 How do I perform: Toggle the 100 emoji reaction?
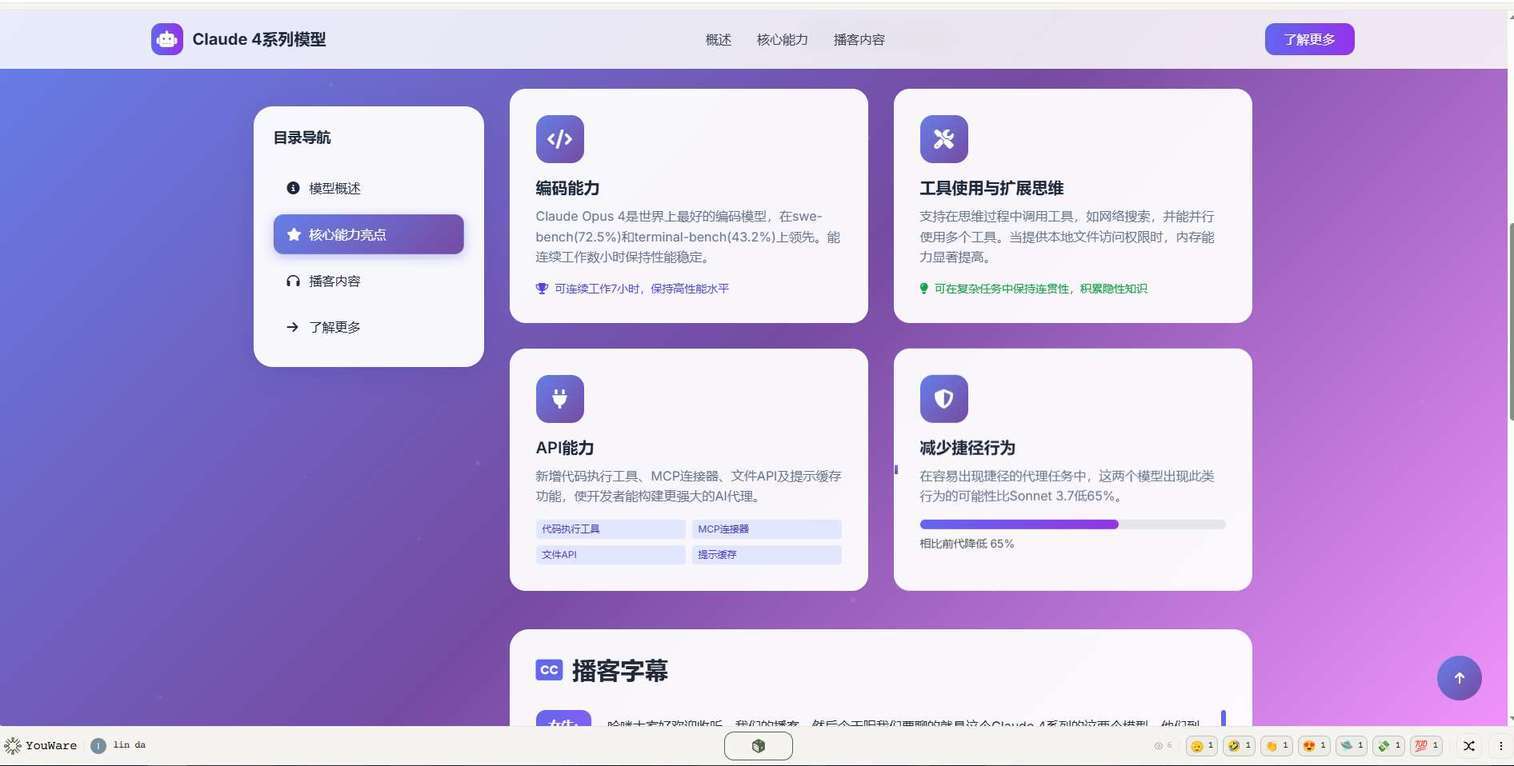click(1426, 746)
